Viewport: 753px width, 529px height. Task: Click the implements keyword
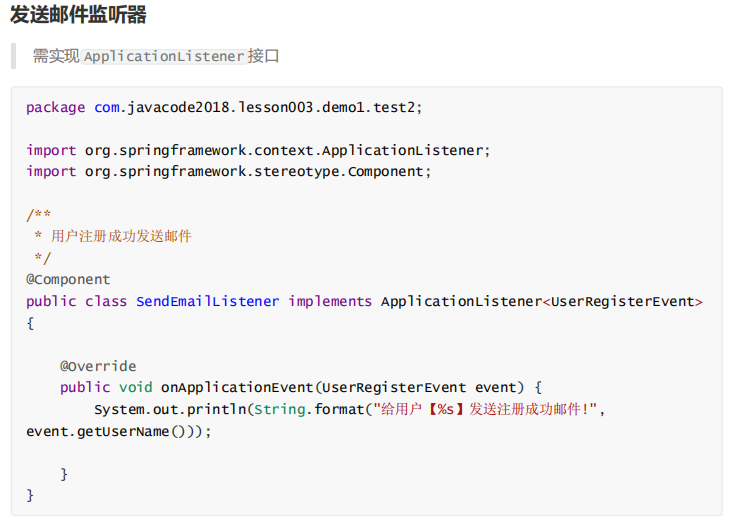pyautogui.click(x=330, y=301)
